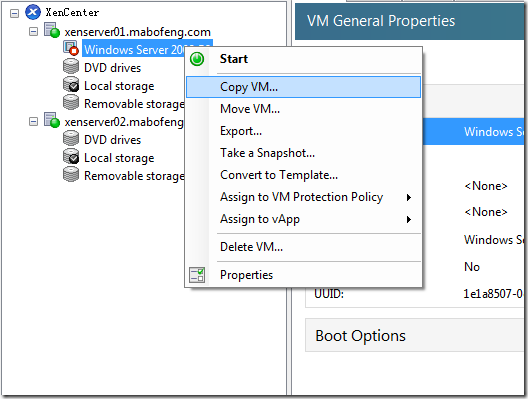Click the green power icon beside Start
Image resolution: width=528 pixels, height=399 pixels.
point(197,59)
